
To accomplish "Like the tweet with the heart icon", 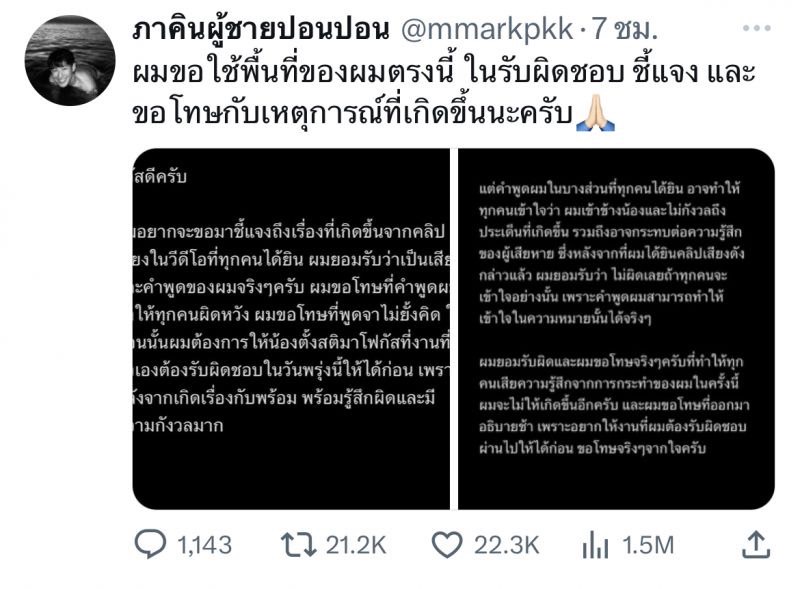I will click(x=447, y=545).
